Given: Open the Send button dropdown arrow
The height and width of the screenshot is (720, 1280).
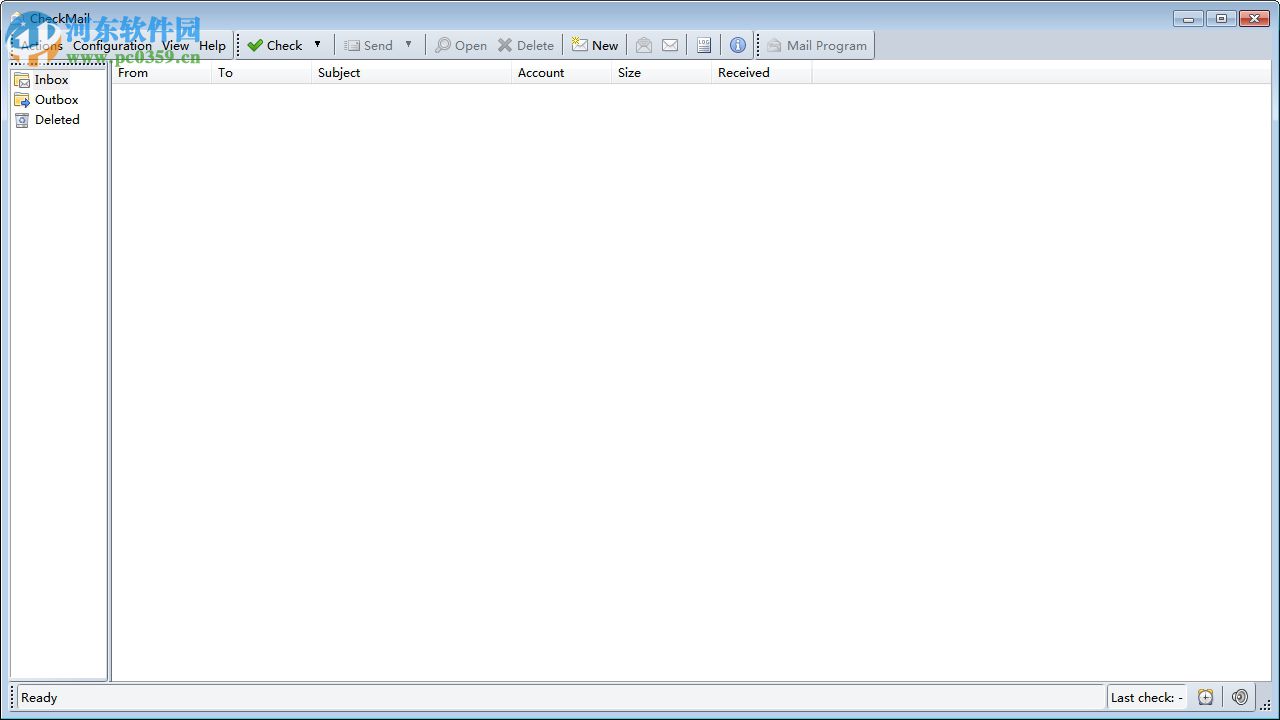Looking at the screenshot, I should click(x=408, y=45).
